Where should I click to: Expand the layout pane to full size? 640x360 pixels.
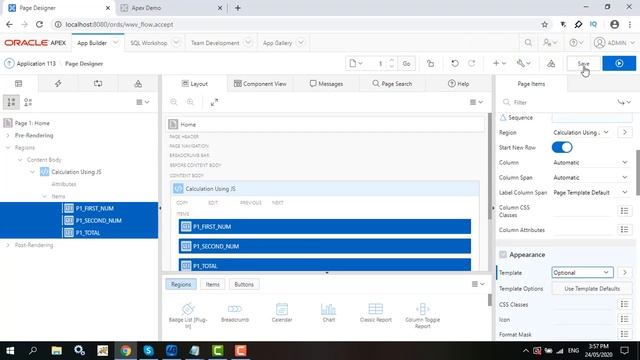pos(214,102)
